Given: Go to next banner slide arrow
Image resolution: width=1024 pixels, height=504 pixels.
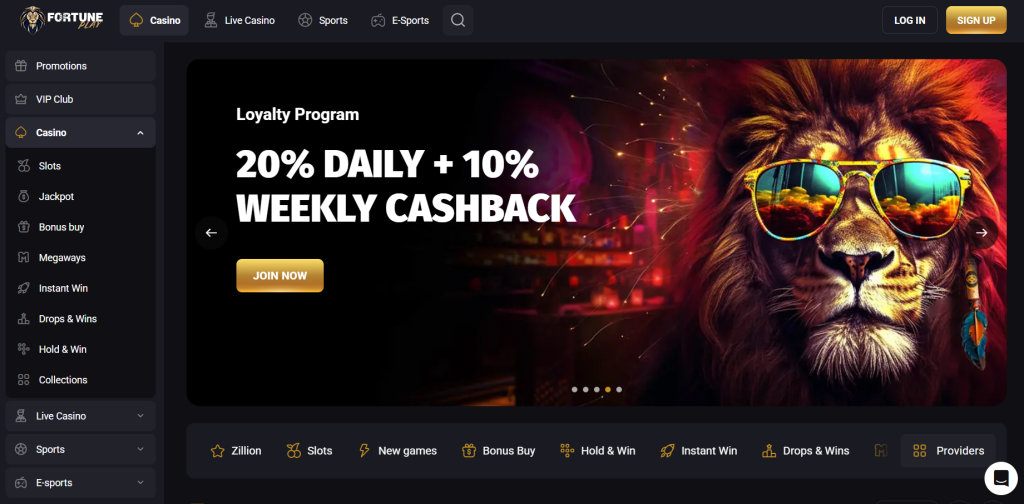Looking at the screenshot, I should tap(982, 233).
